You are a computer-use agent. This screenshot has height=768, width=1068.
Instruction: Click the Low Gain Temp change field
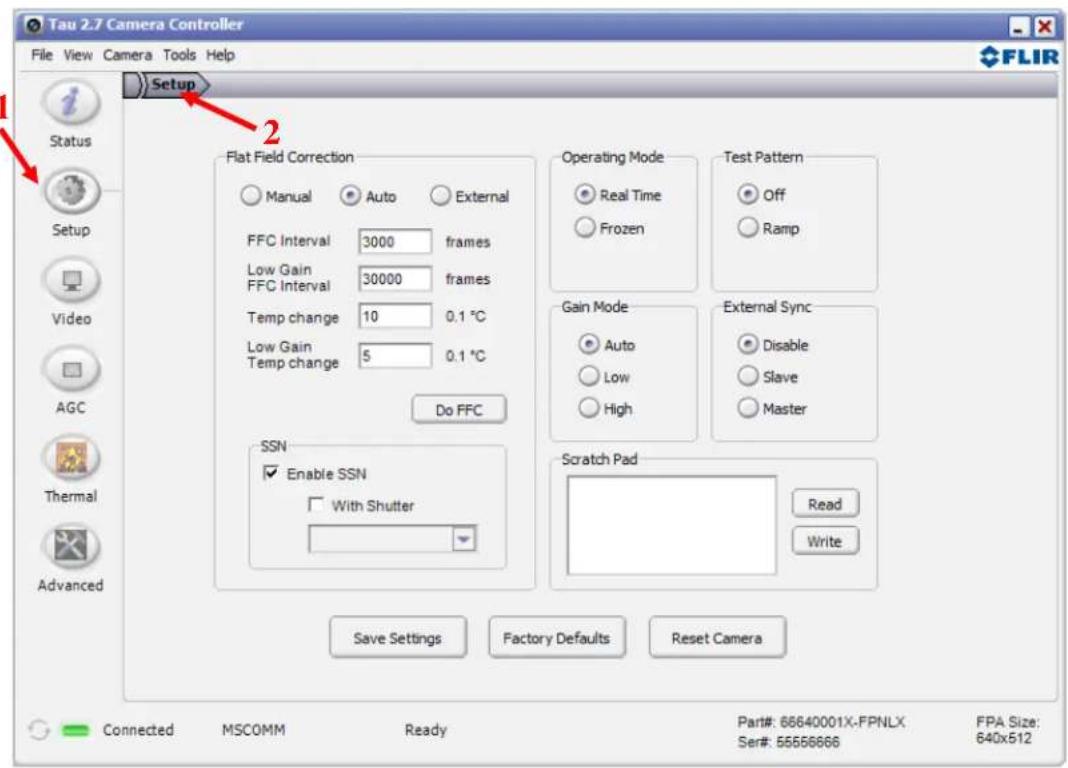click(x=395, y=355)
